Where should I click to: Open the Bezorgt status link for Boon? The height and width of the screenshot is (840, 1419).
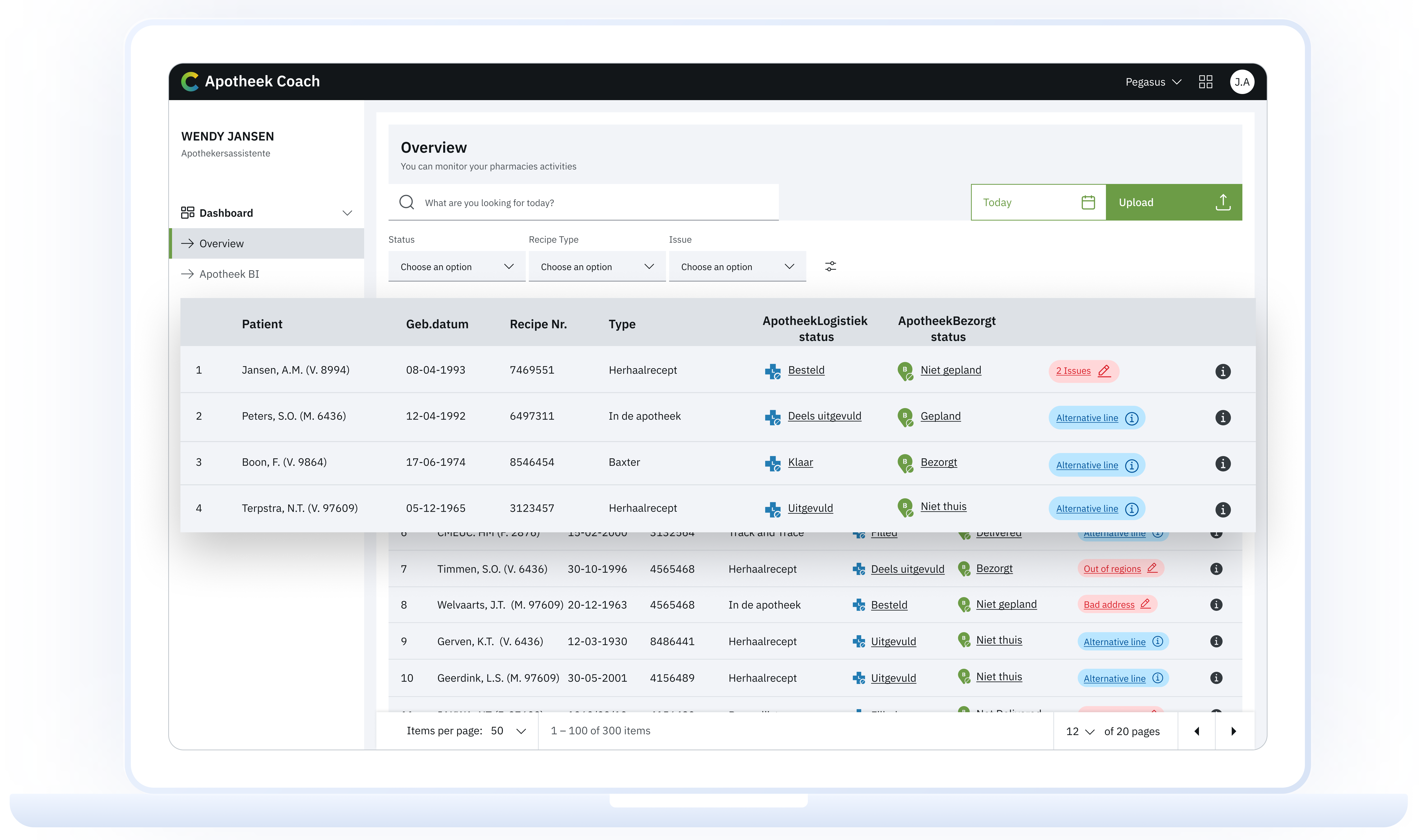tap(938, 462)
